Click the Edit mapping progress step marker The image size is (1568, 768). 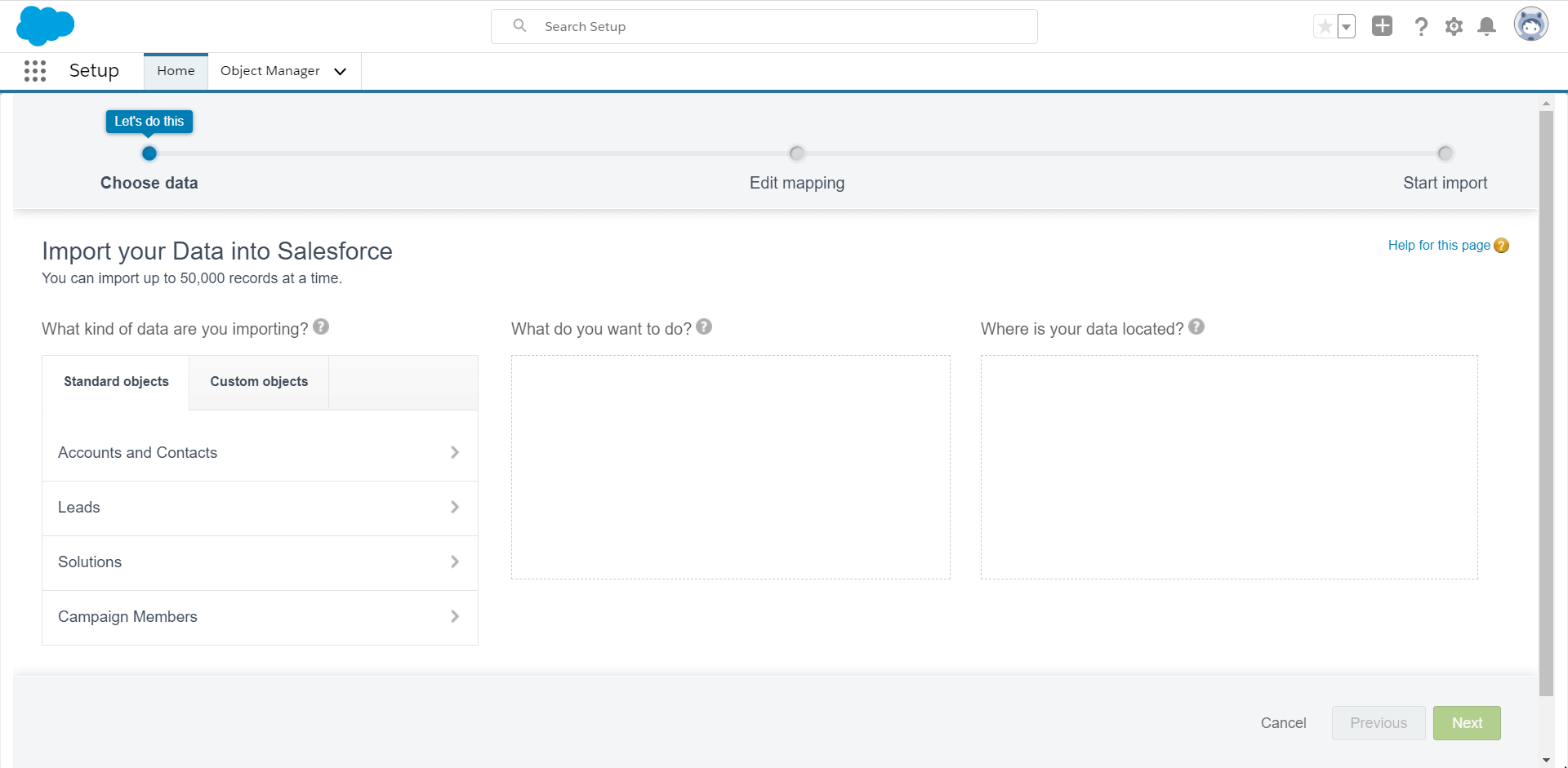[x=797, y=153]
